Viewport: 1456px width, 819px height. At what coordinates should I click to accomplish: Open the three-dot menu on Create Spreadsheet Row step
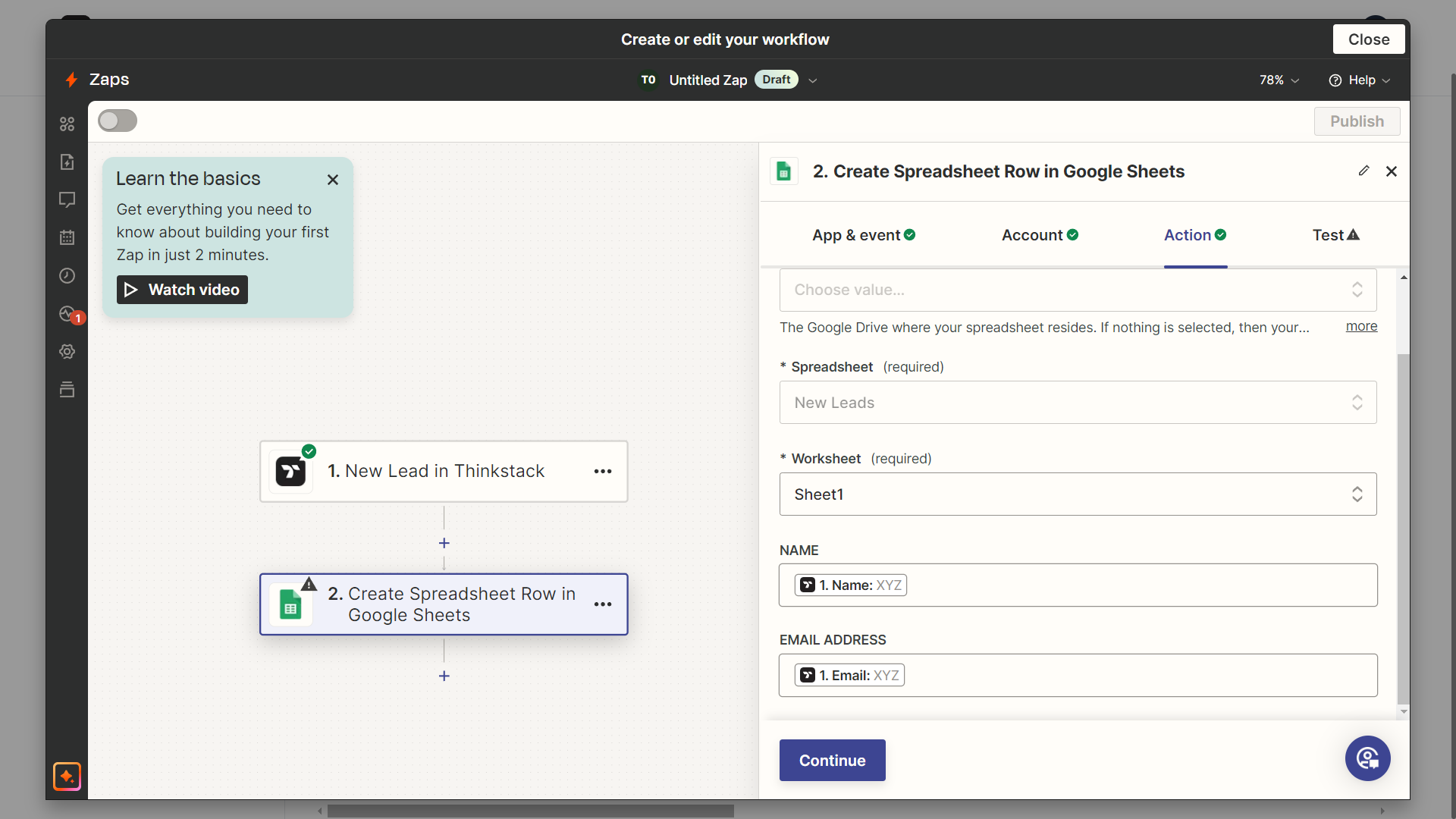(x=603, y=604)
